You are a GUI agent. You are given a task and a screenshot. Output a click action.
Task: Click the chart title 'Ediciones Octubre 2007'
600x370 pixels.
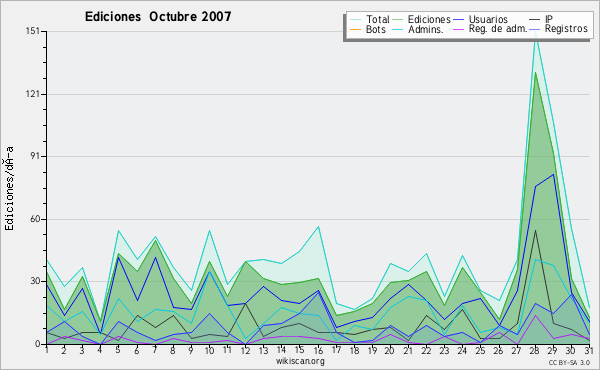point(158,17)
